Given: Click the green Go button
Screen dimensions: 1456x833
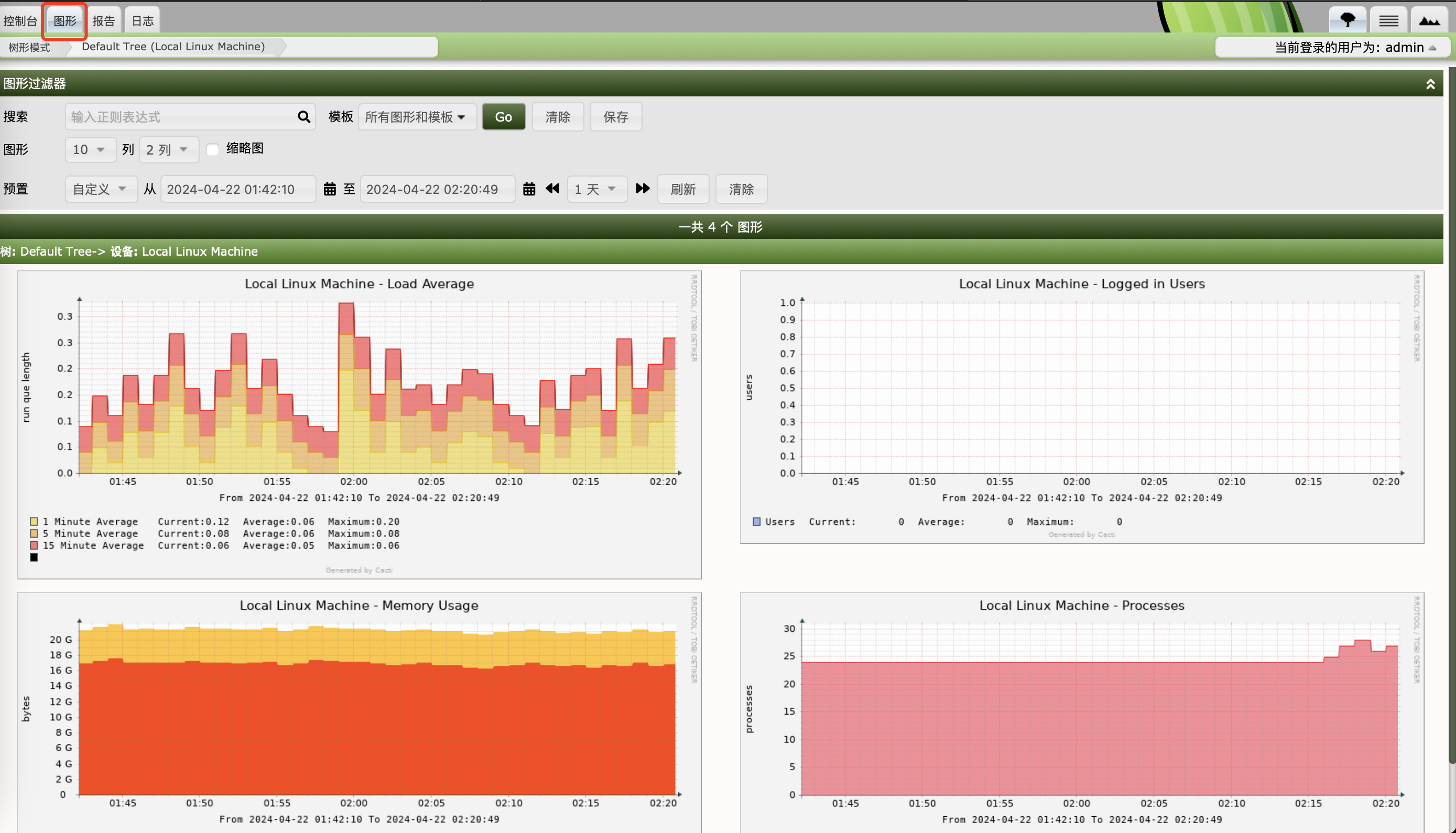Looking at the screenshot, I should pos(503,117).
